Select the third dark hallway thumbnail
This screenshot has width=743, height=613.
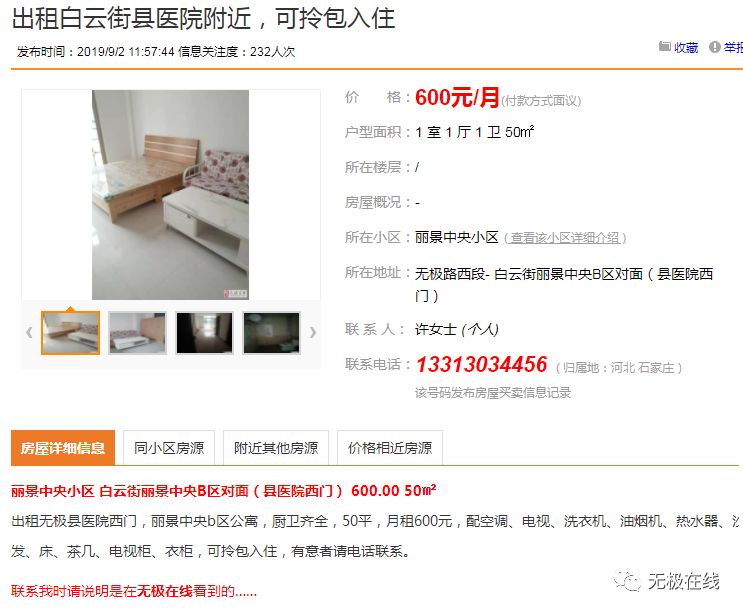pyautogui.click(x=204, y=333)
